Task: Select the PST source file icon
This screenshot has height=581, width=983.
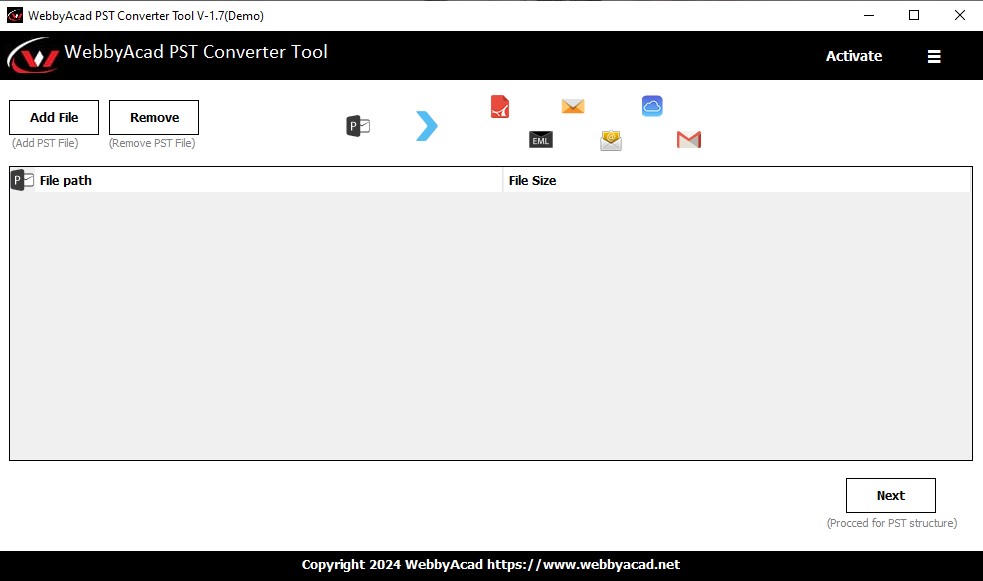Action: 357,125
